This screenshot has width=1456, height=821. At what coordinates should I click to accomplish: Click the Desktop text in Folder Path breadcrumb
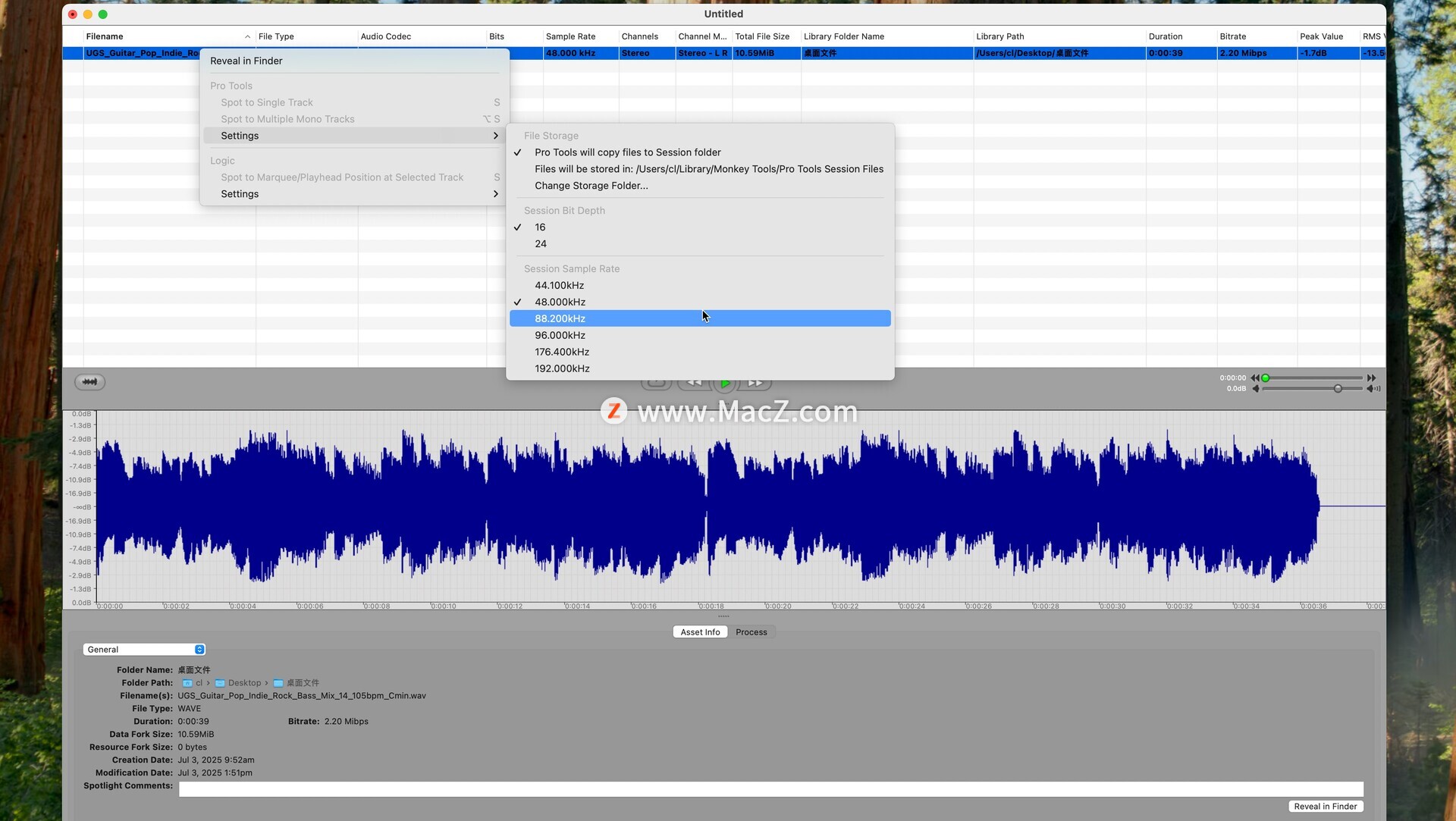[x=244, y=683]
